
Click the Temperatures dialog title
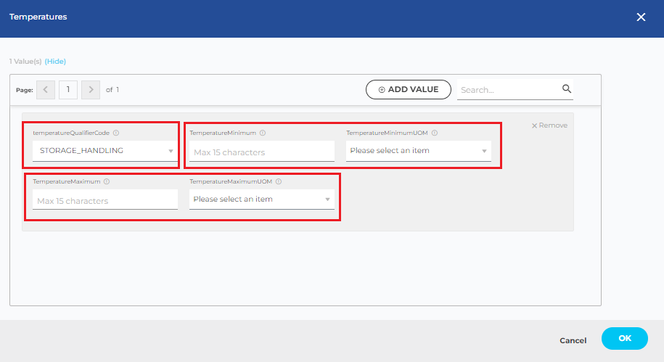point(38,17)
